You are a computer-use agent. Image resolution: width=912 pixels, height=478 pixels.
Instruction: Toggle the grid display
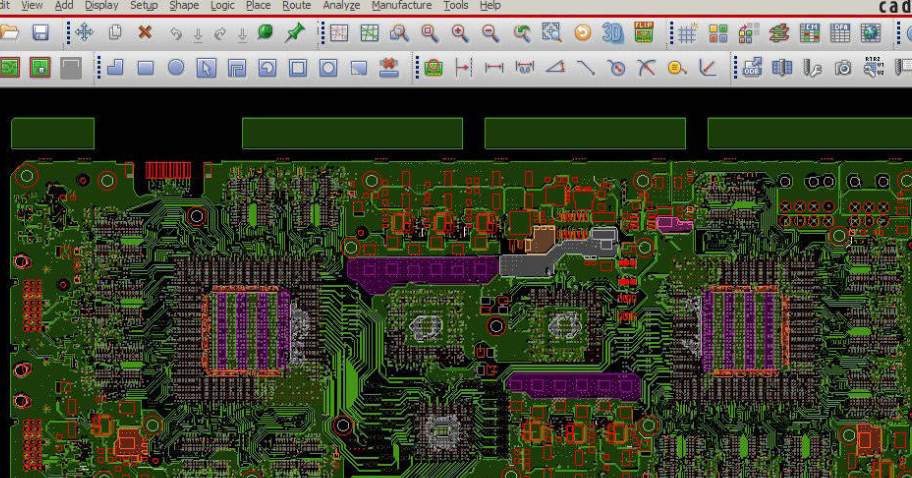687,33
